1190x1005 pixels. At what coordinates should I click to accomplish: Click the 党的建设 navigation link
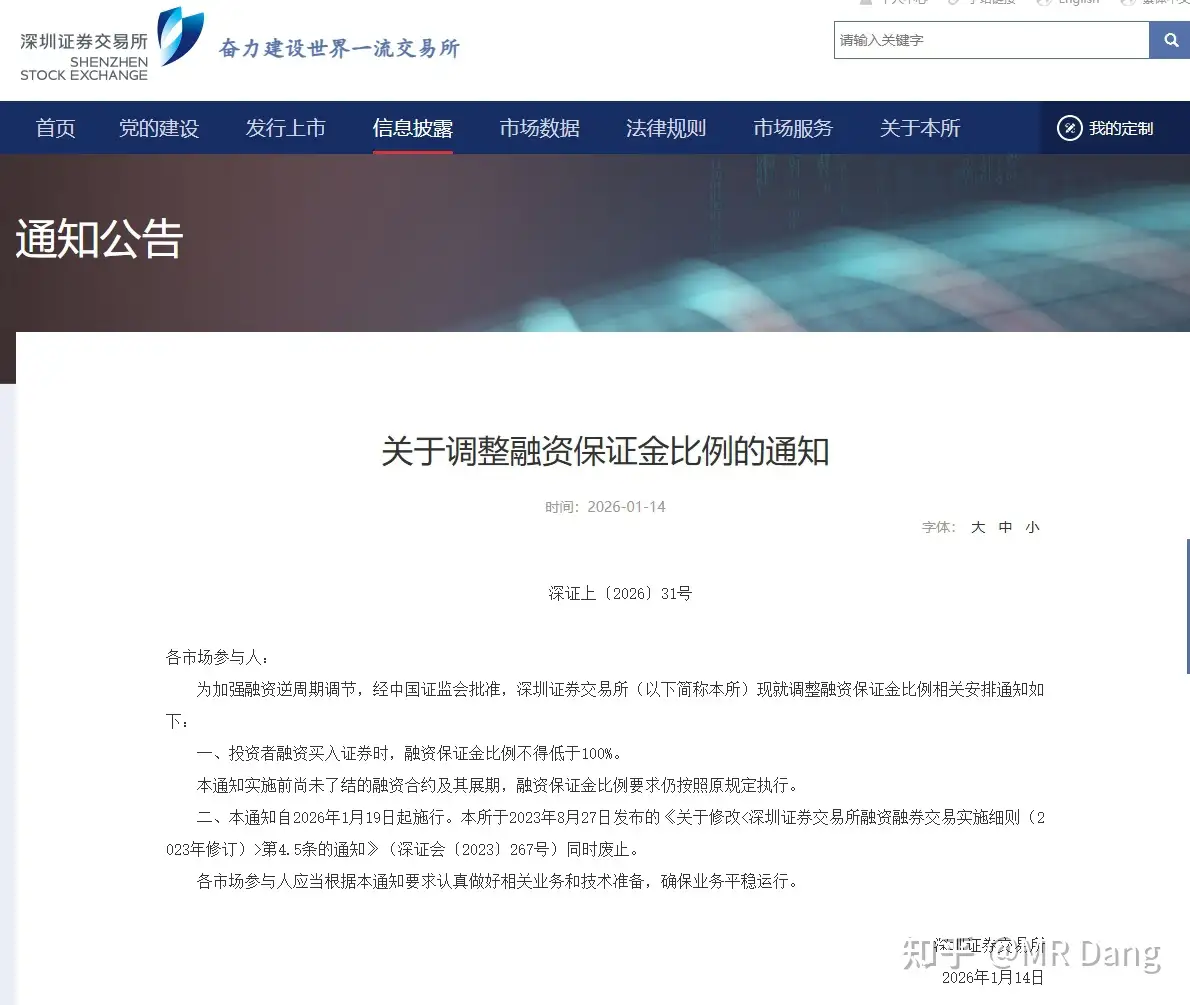[159, 128]
